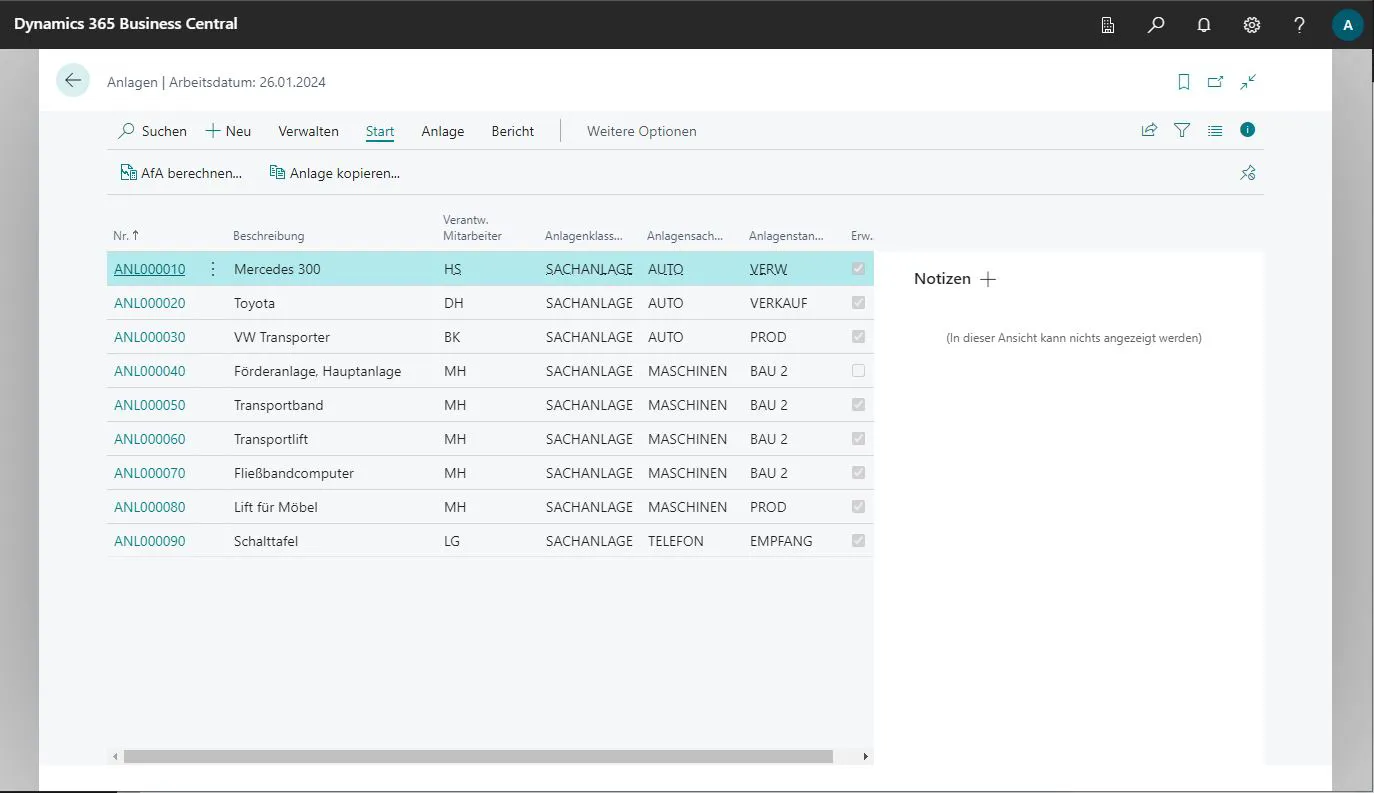Toggle checkbox in Mercedes 300 row

pos(858,269)
